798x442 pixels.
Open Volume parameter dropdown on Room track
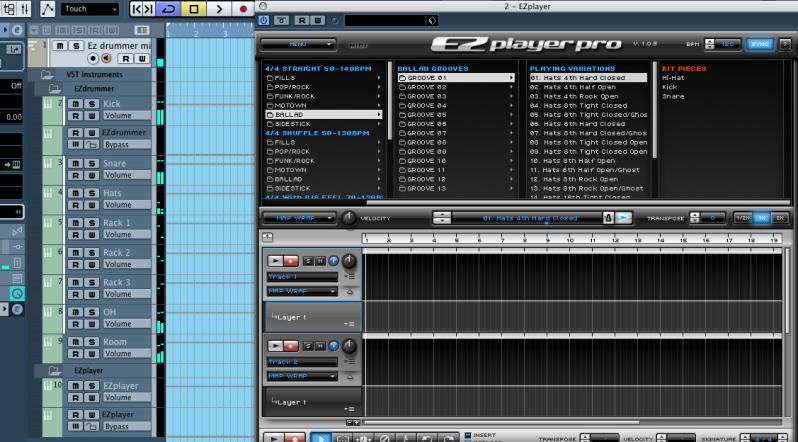pos(126,353)
